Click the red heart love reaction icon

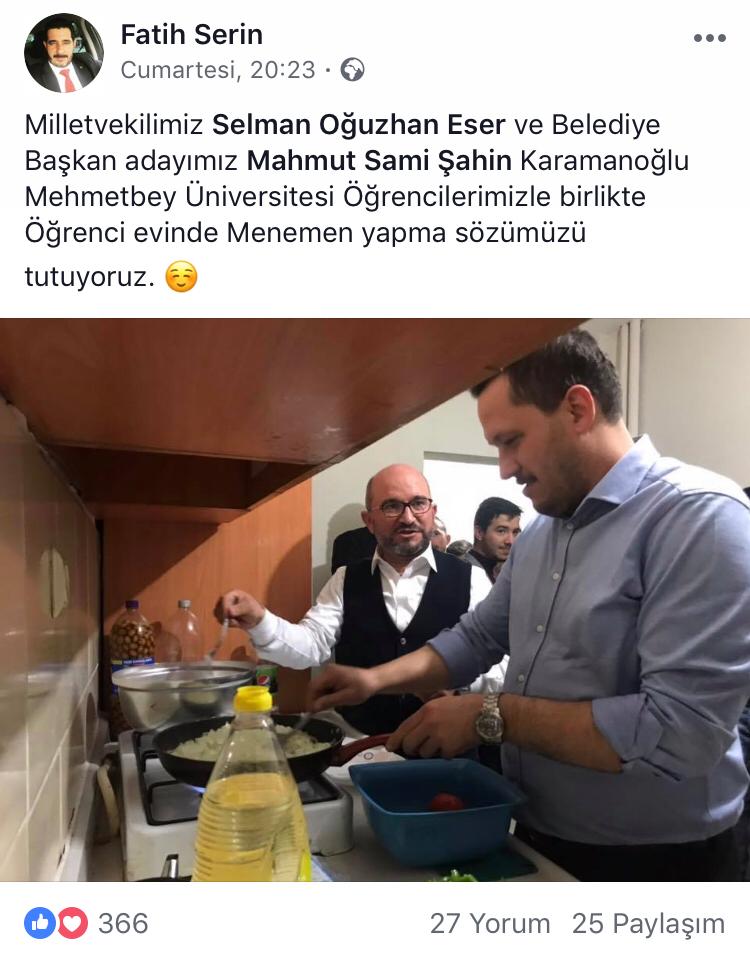[73, 923]
